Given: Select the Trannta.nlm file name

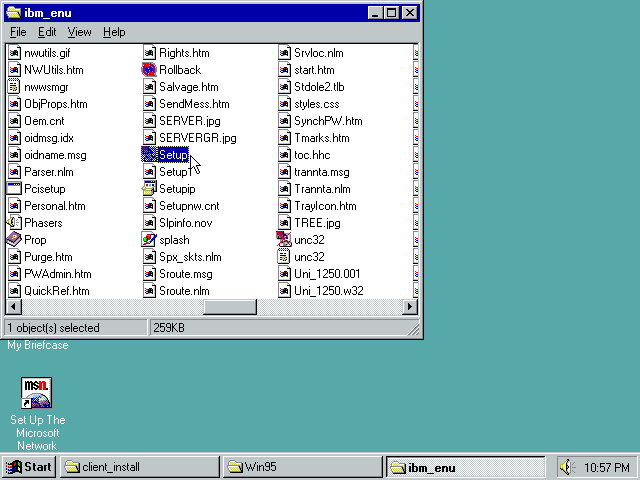Looking at the screenshot, I should pos(322,189).
